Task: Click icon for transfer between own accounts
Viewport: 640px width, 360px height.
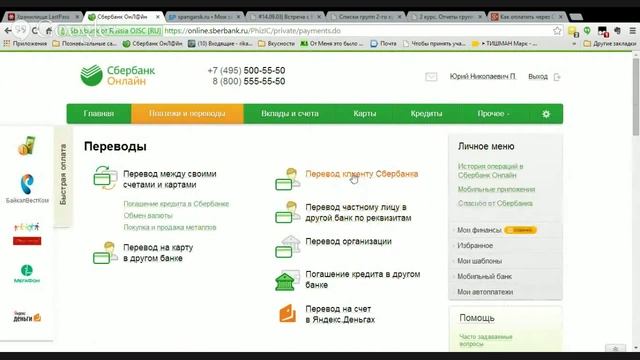Action: point(105,178)
